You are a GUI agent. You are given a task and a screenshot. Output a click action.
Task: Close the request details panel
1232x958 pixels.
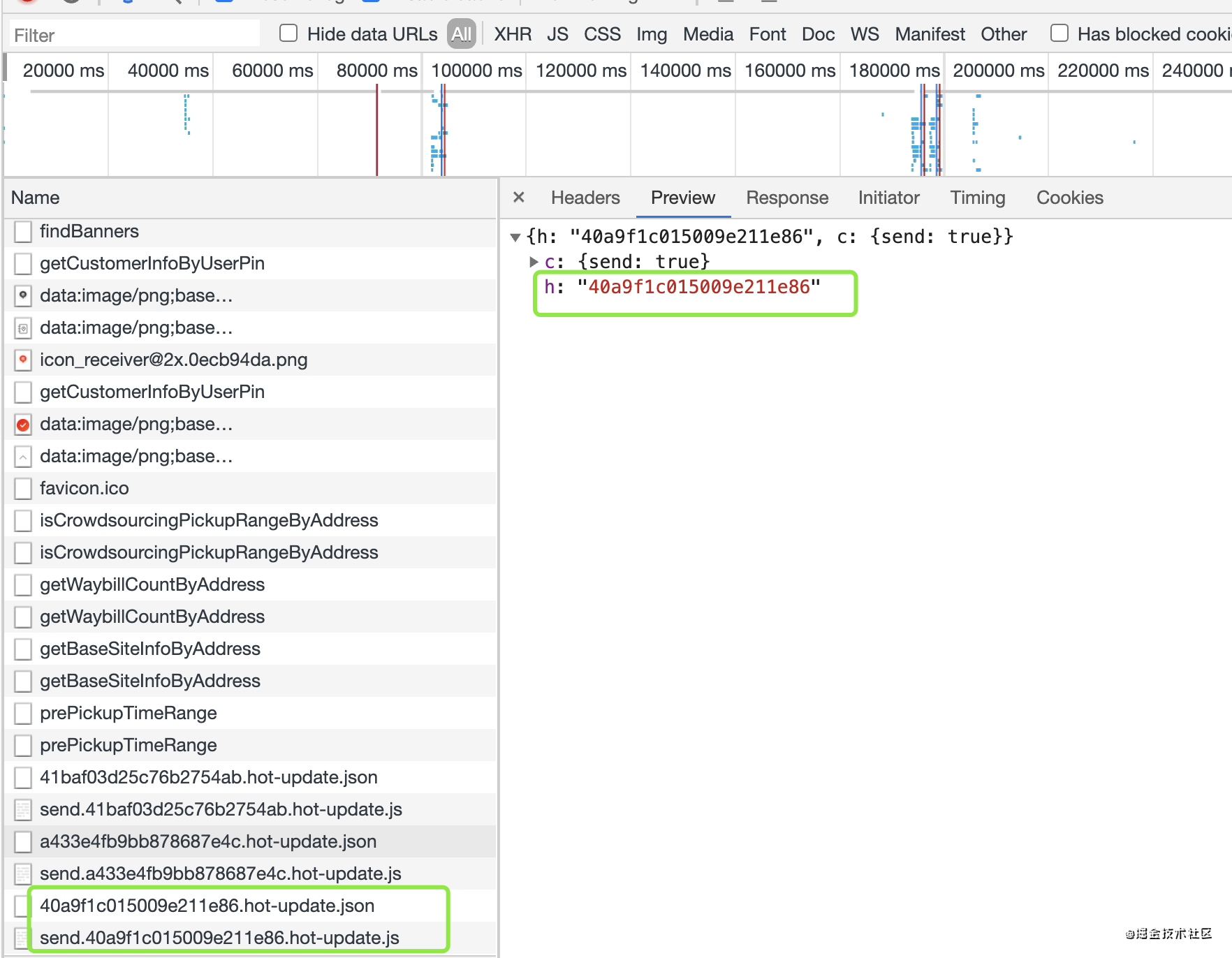(518, 198)
